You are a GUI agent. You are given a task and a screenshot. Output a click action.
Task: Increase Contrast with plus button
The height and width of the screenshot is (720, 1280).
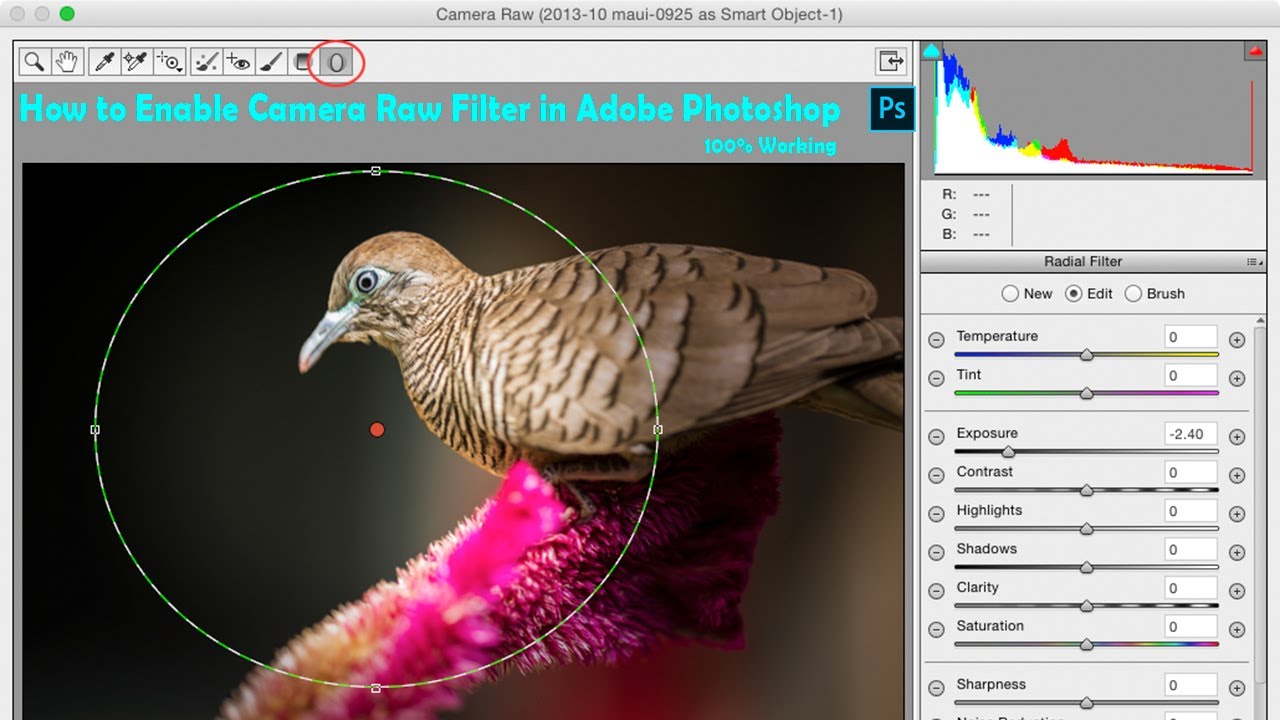click(1237, 475)
